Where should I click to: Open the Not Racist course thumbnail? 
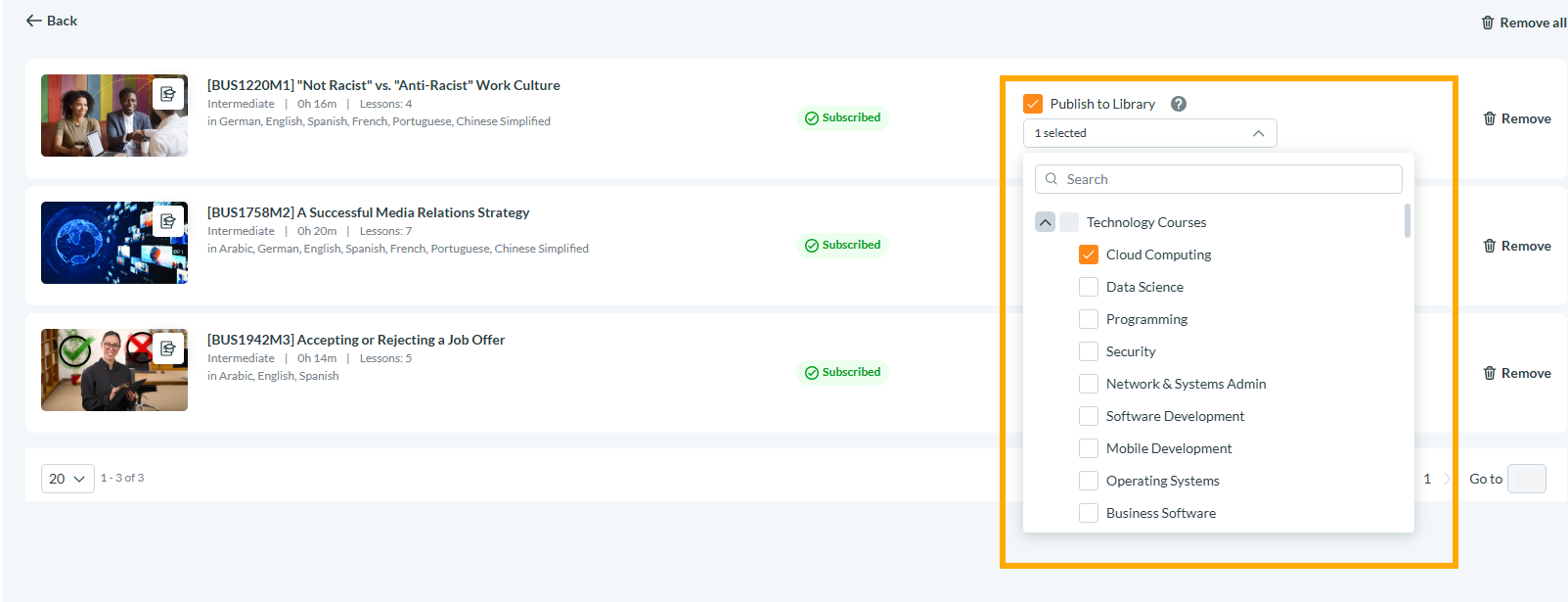[x=114, y=116]
